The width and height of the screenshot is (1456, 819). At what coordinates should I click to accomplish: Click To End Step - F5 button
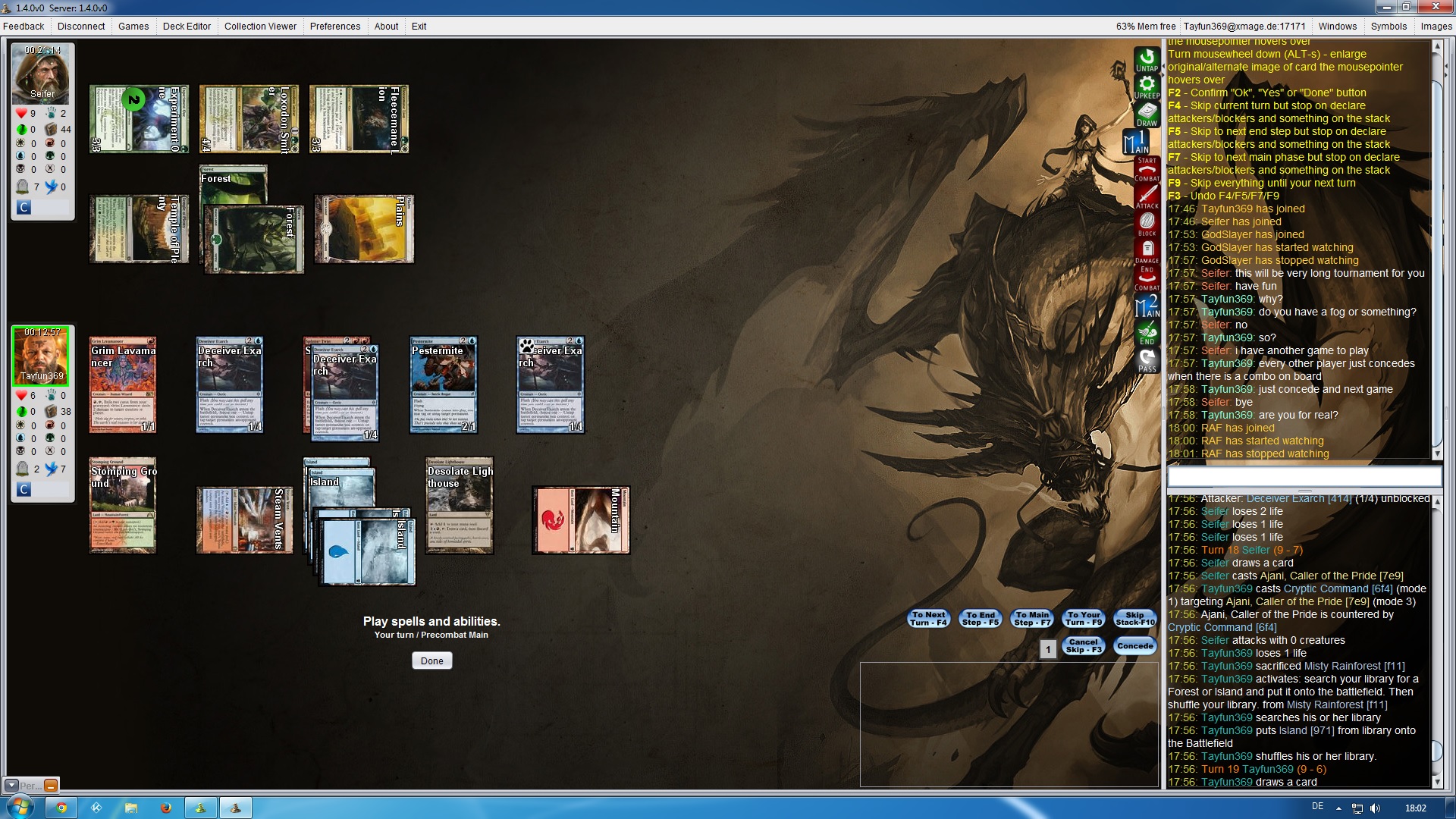[x=981, y=618]
